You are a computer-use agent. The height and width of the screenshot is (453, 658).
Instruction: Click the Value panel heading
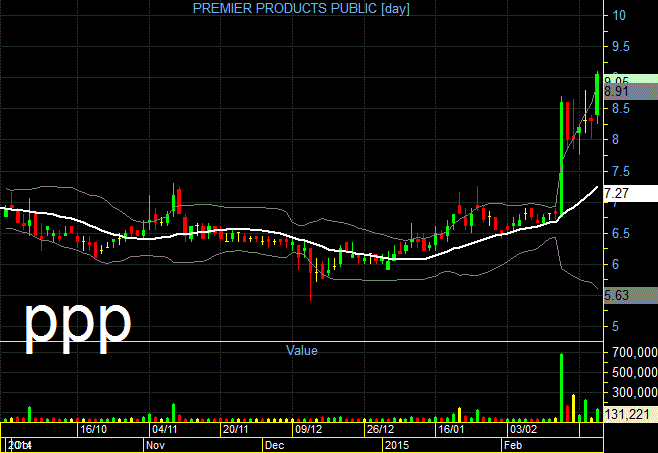301,350
